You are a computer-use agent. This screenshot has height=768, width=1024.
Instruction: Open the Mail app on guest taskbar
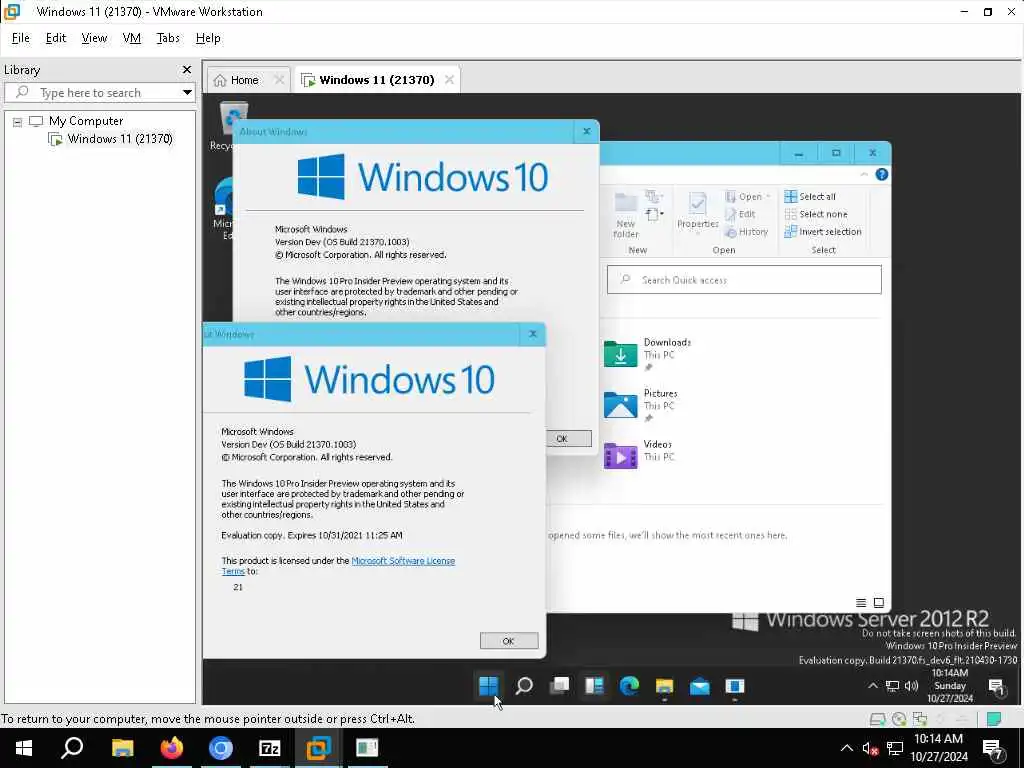699,686
